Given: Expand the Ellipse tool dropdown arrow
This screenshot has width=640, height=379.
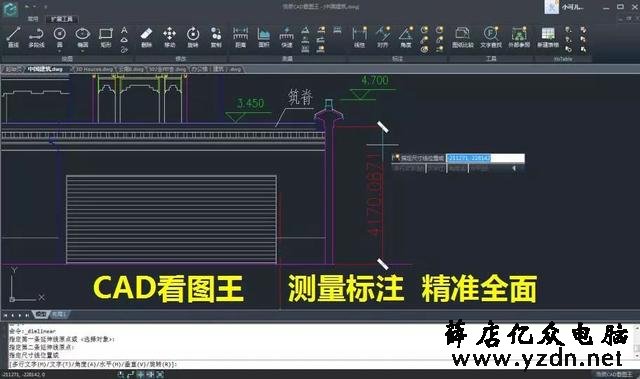Looking at the screenshot, I should [82, 51].
